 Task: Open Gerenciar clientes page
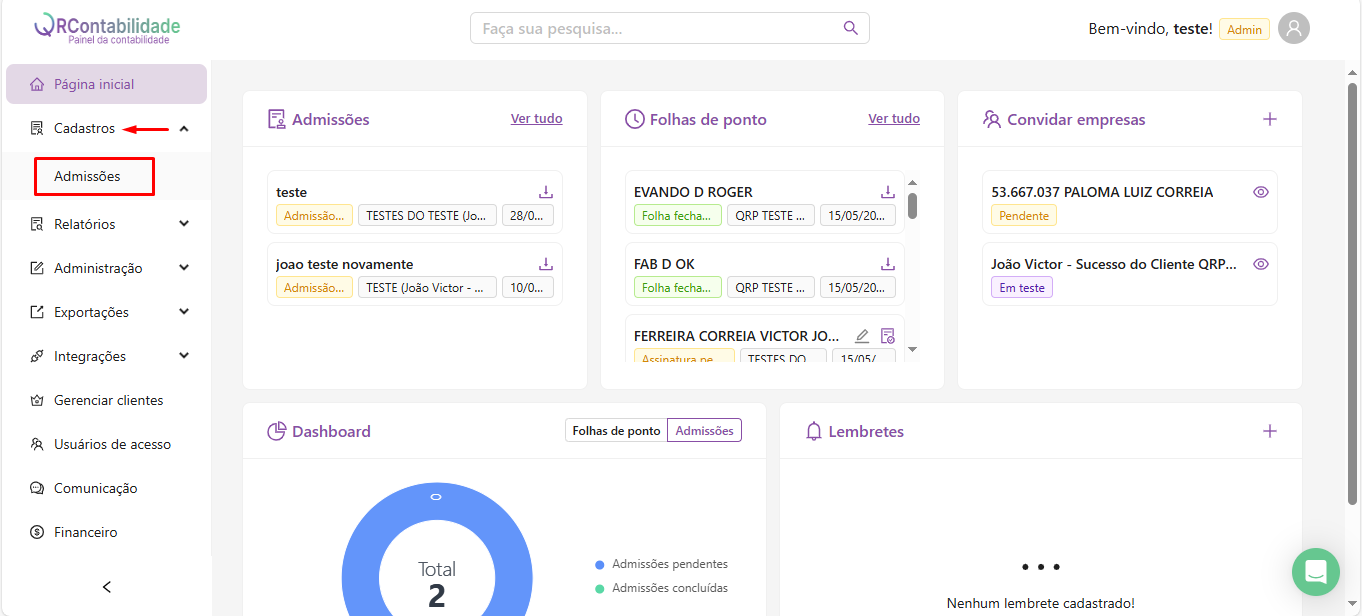pyautogui.click(x=108, y=400)
